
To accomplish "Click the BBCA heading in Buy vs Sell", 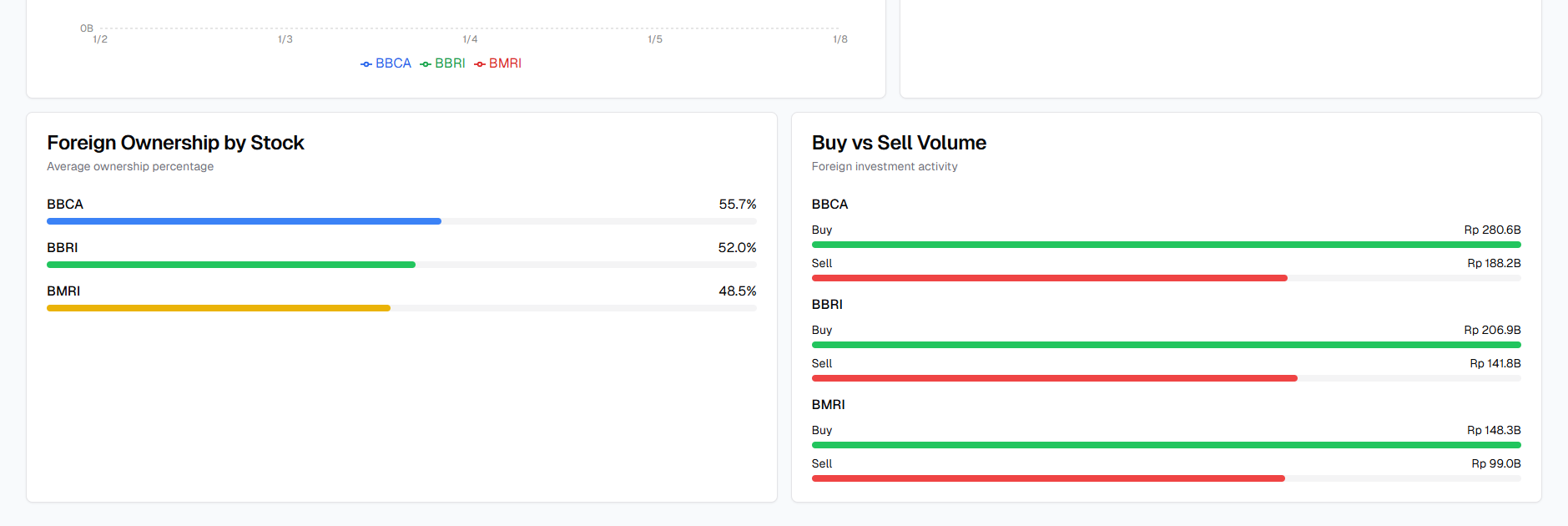I will click(x=829, y=205).
